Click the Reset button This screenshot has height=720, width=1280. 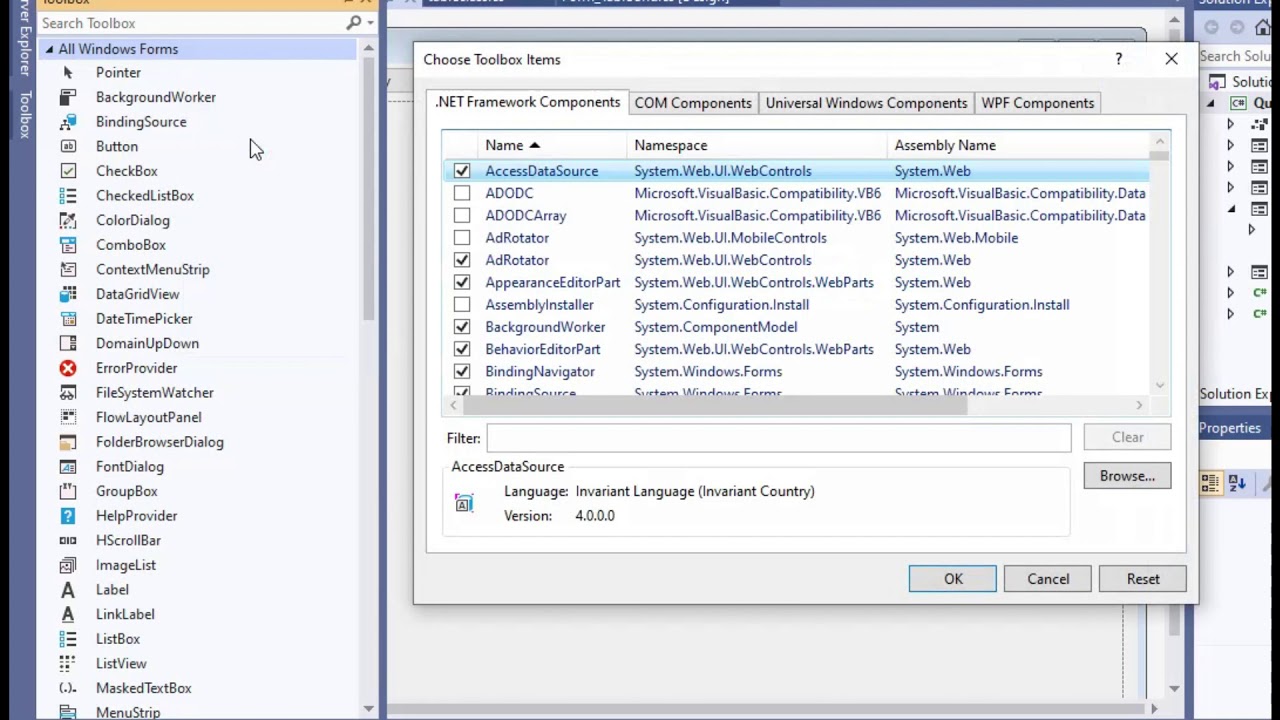pos(1143,579)
